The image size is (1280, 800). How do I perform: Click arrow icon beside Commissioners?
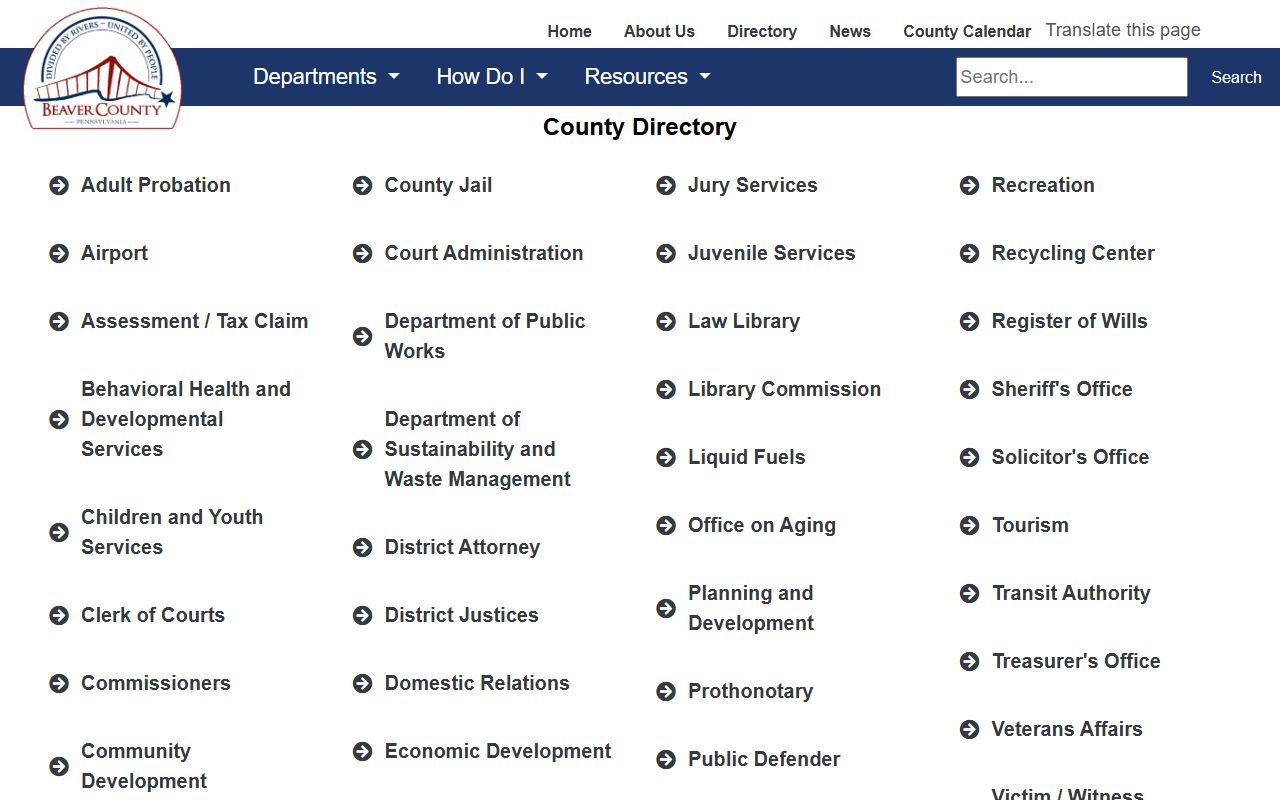(59, 683)
